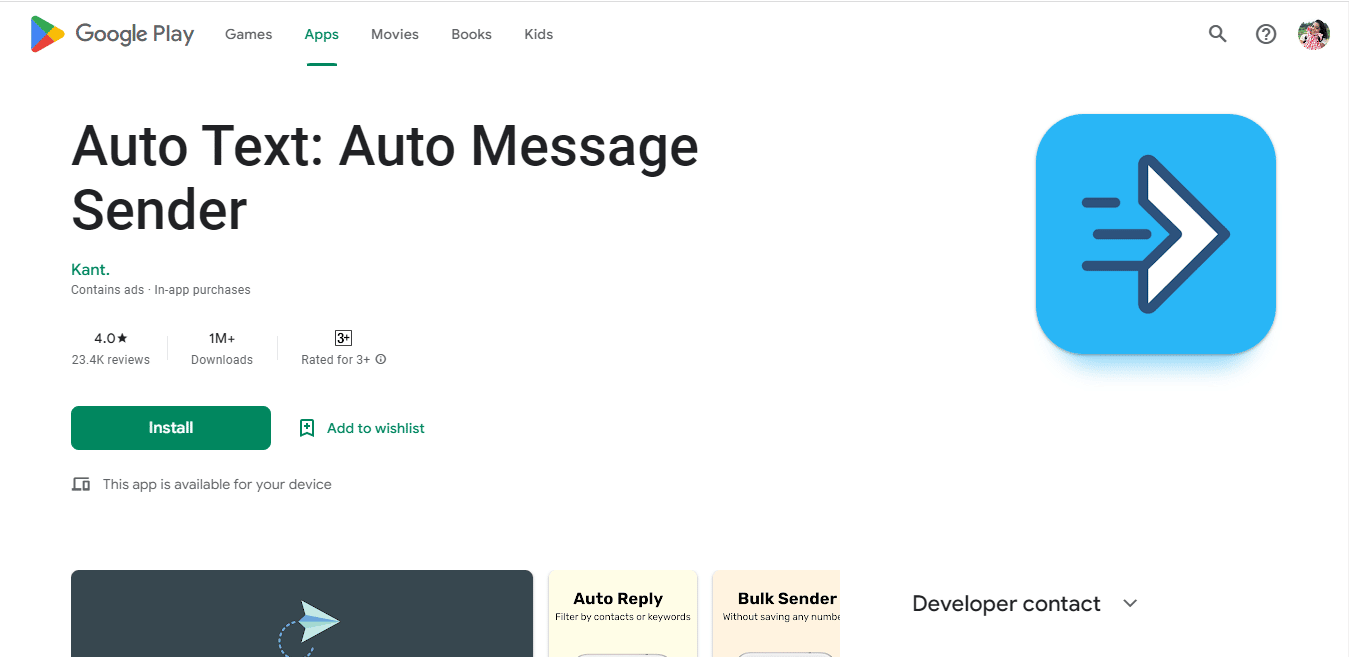The height and width of the screenshot is (657, 1349).
Task: Open the account profile avatar
Action: tap(1314, 34)
